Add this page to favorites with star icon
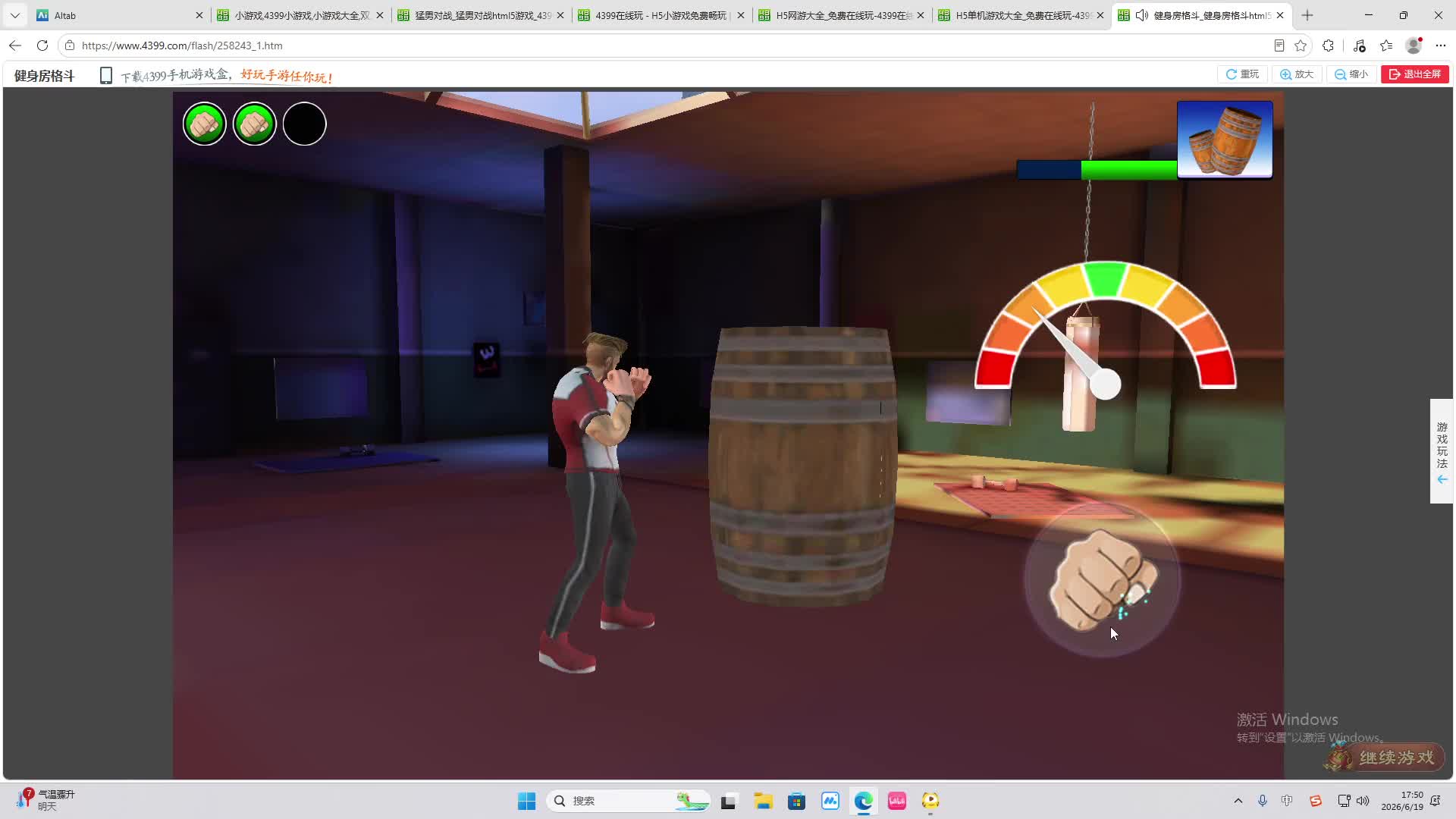Image resolution: width=1456 pixels, height=819 pixels. pos(1301,45)
